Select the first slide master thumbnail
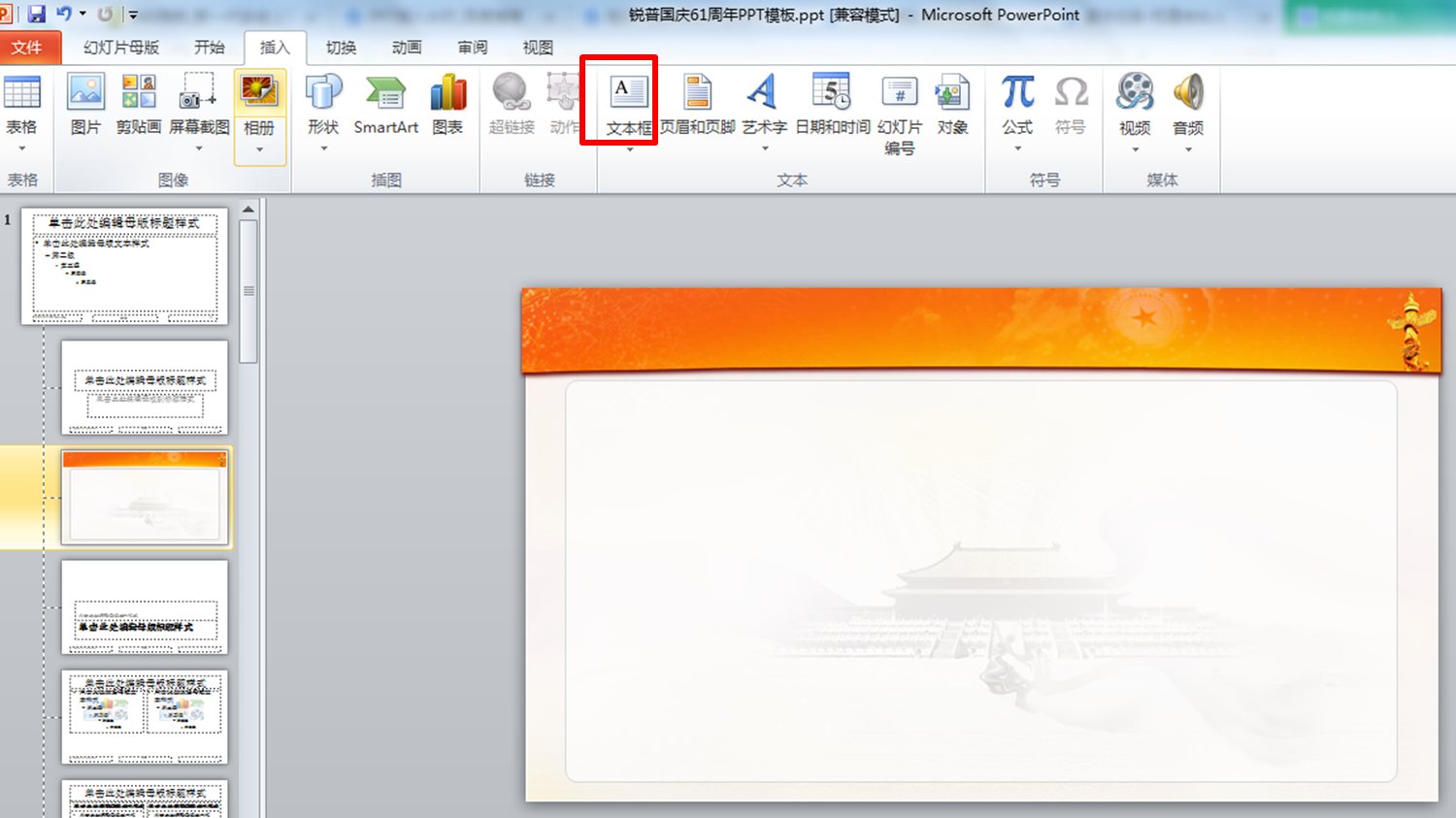 (x=124, y=266)
